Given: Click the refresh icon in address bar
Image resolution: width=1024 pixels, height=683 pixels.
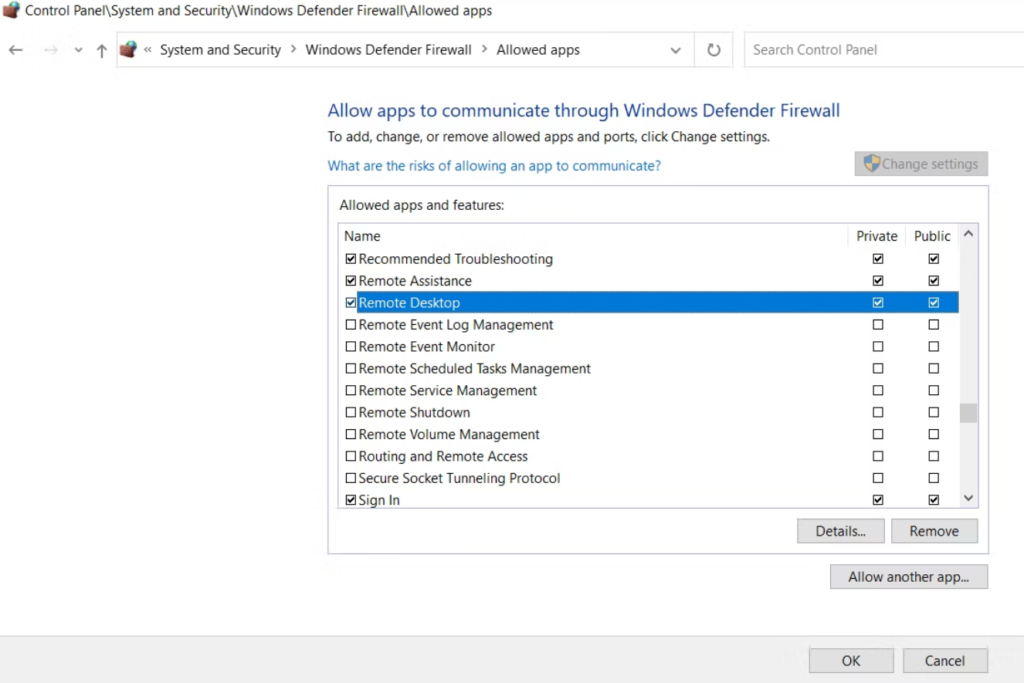Looking at the screenshot, I should pyautogui.click(x=713, y=49).
